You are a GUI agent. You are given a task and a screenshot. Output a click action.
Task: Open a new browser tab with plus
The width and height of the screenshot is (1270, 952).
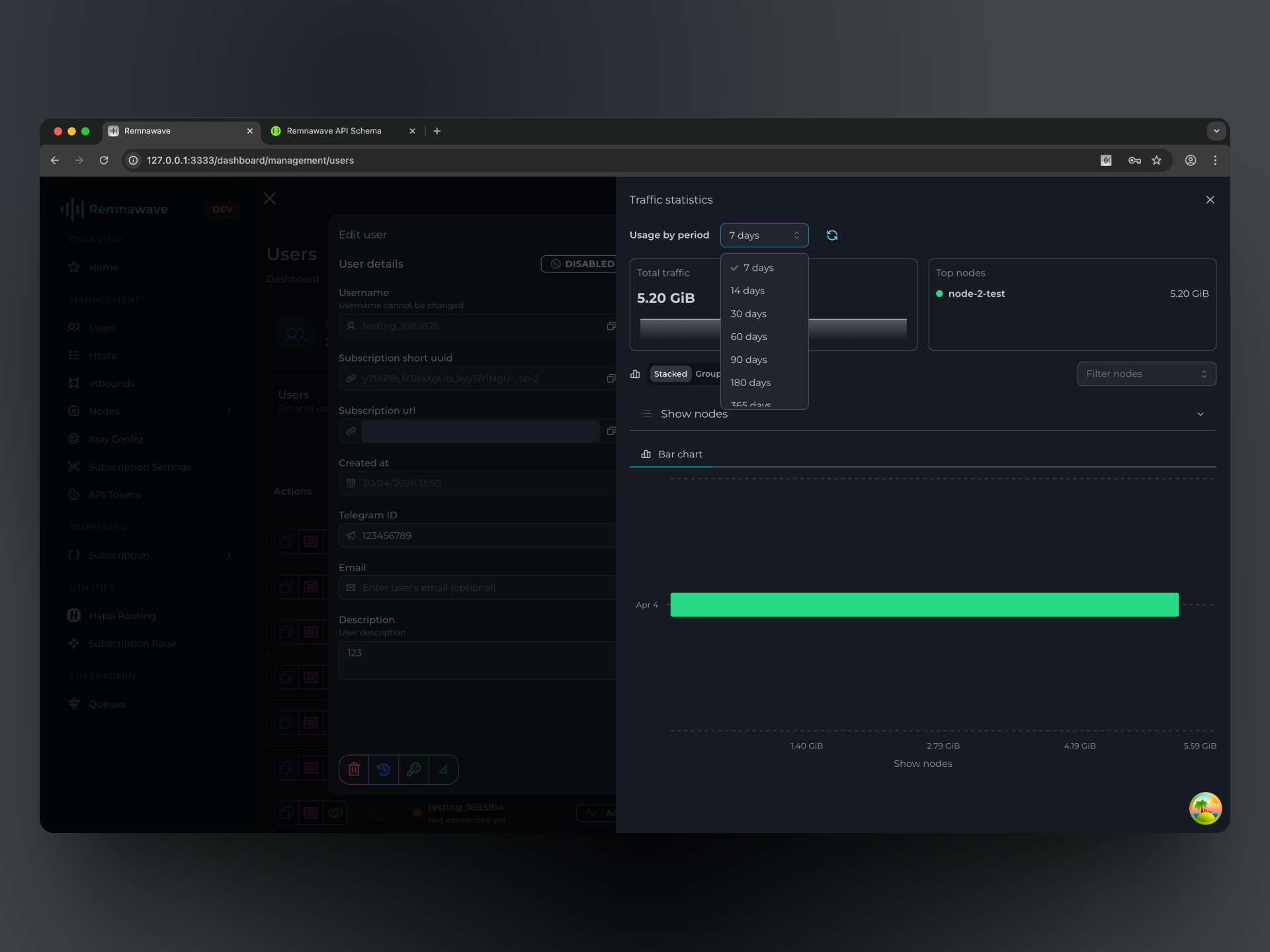point(437,131)
